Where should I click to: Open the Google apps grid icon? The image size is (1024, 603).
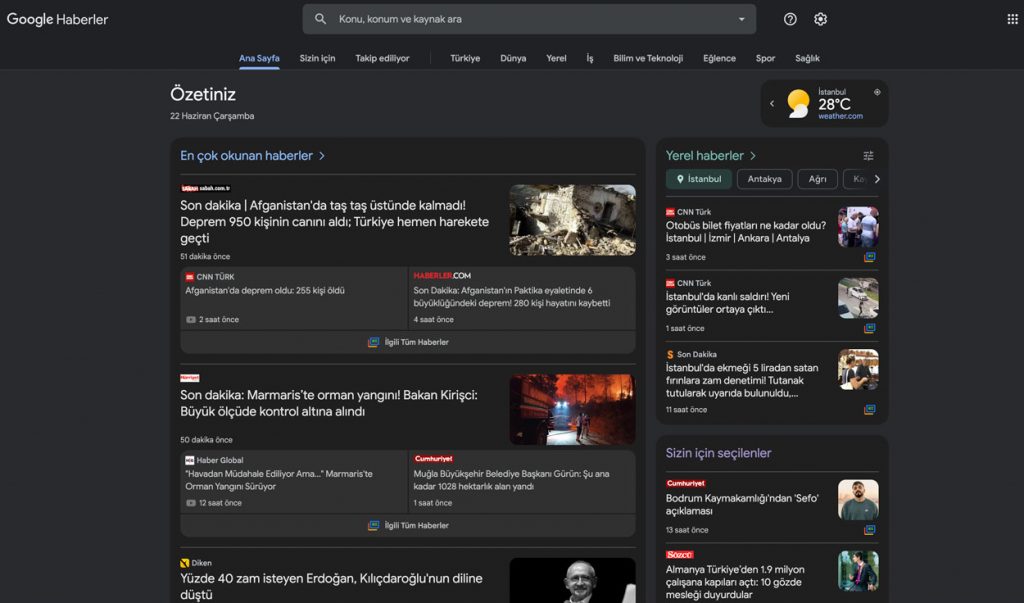coord(1010,18)
